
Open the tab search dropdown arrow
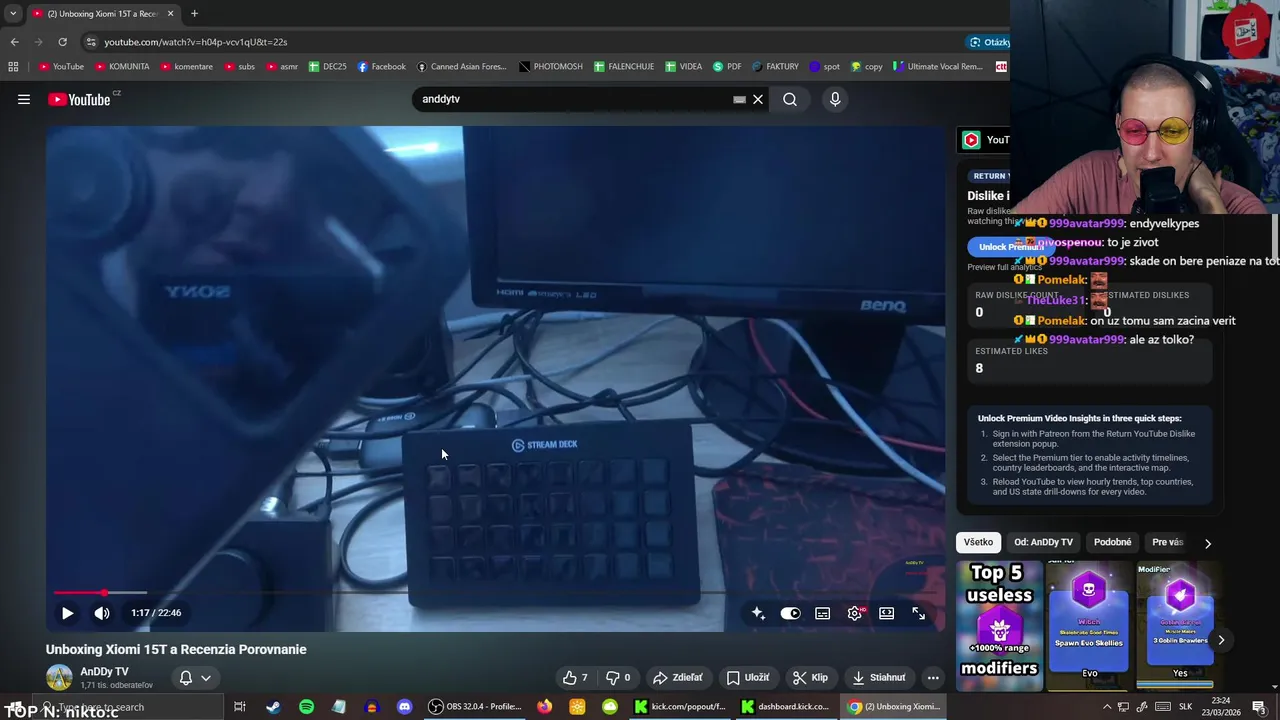[x=13, y=14]
